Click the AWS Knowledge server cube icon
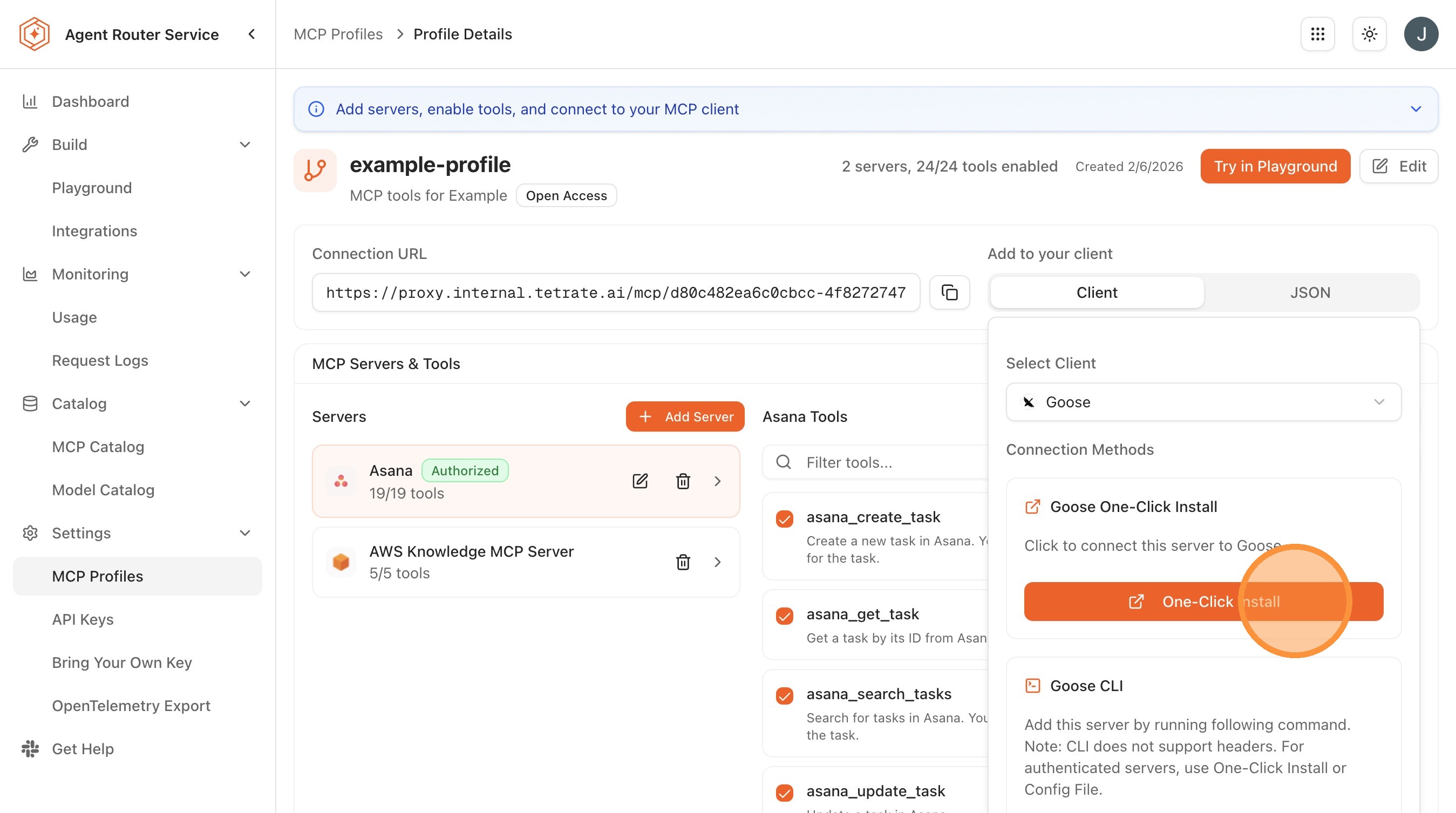The image size is (1456, 813). [341, 562]
